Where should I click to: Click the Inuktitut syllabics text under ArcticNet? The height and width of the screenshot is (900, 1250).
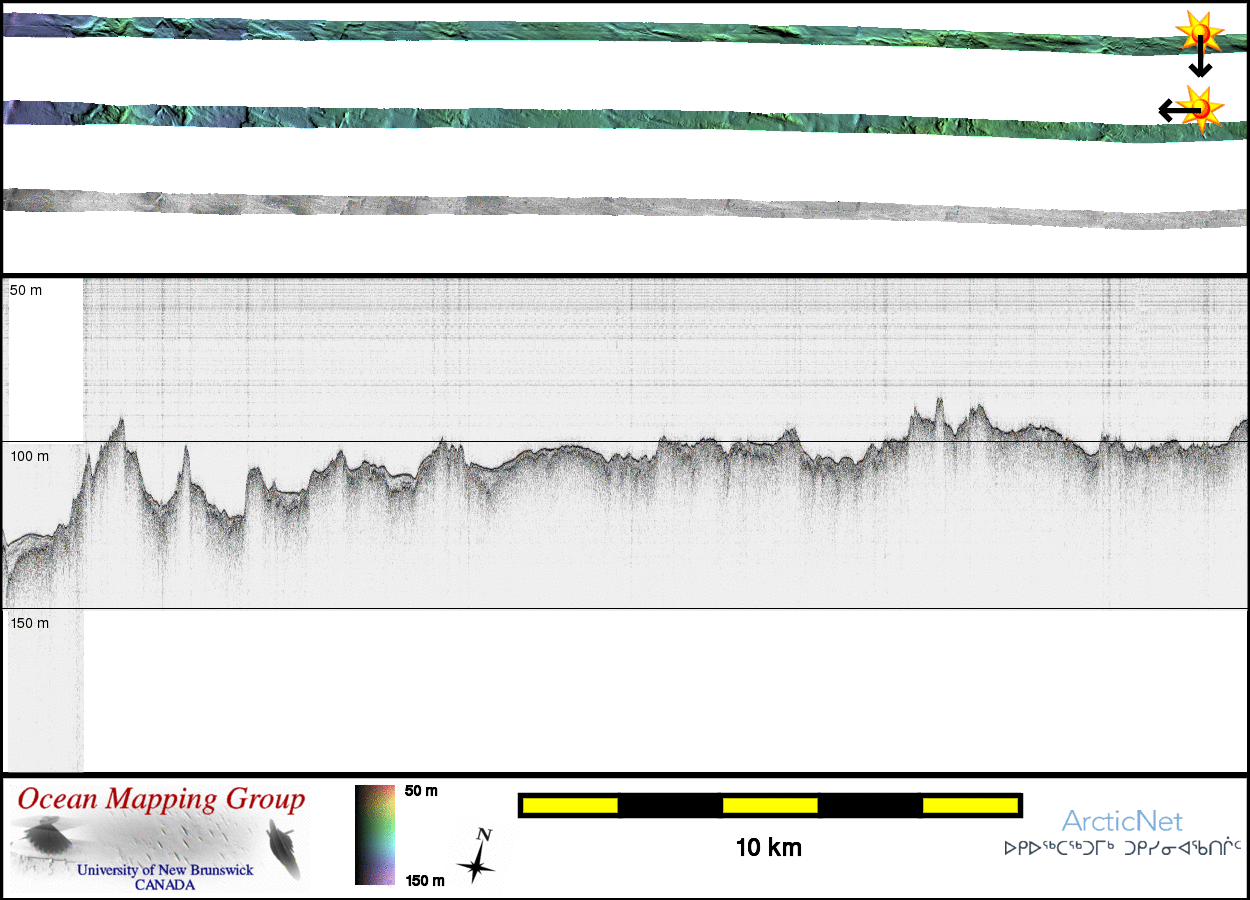point(1122,848)
